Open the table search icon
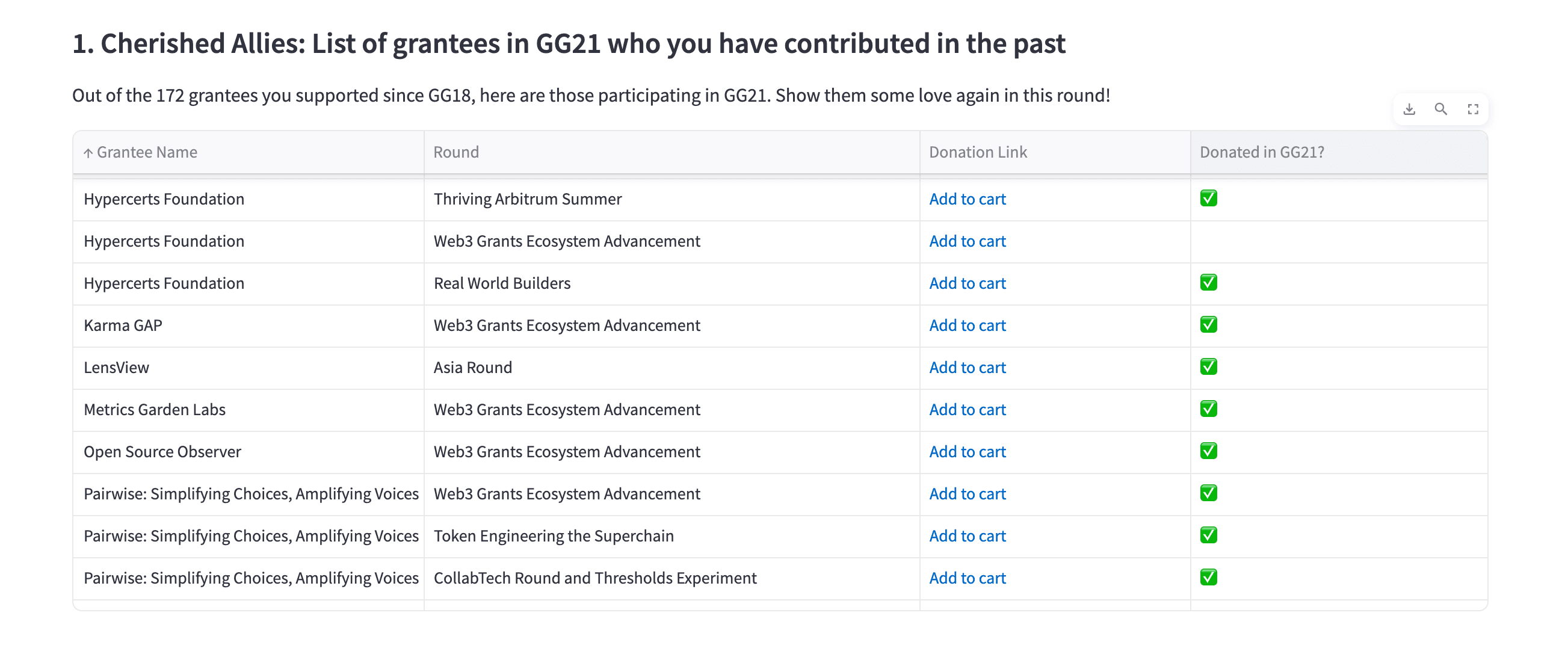Viewport: 1568px width, 651px height. point(1441,110)
